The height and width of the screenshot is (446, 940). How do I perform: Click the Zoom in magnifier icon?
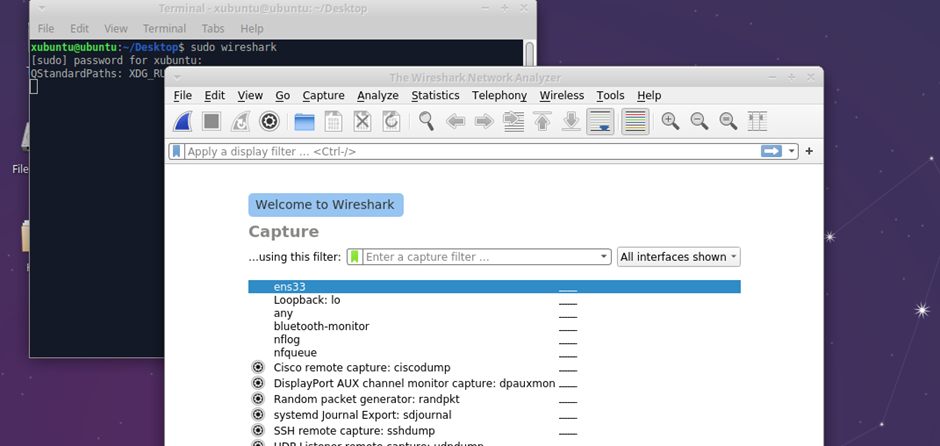pyautogui.click(x=670, y=122)
